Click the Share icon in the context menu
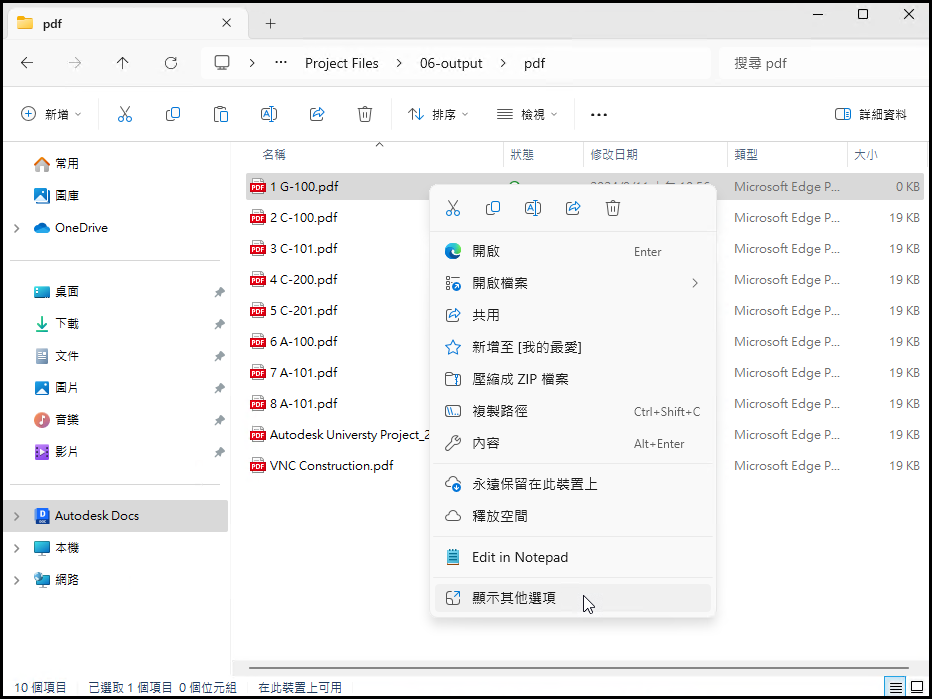The width and height of the screenshot is (932, 699). 573,208
